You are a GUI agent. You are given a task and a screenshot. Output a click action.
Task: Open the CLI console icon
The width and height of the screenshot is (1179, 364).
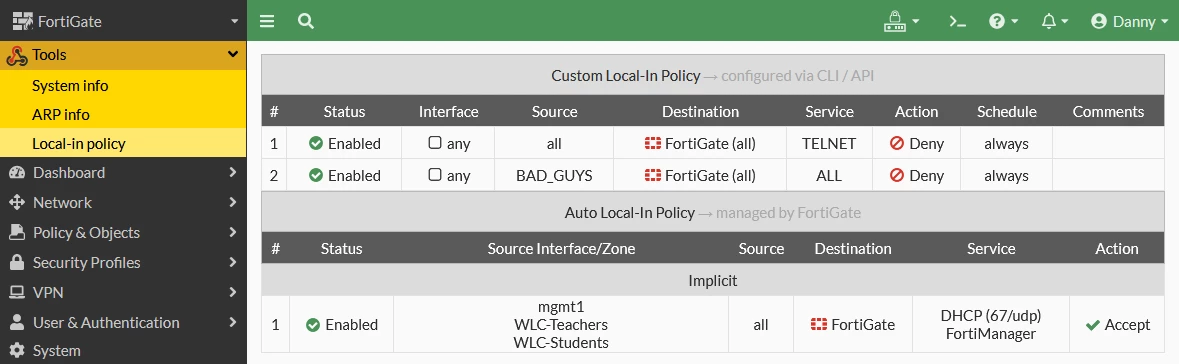(957, 22)
